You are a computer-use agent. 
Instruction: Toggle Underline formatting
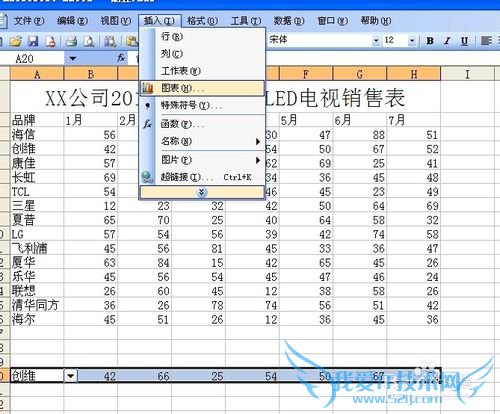464,41
